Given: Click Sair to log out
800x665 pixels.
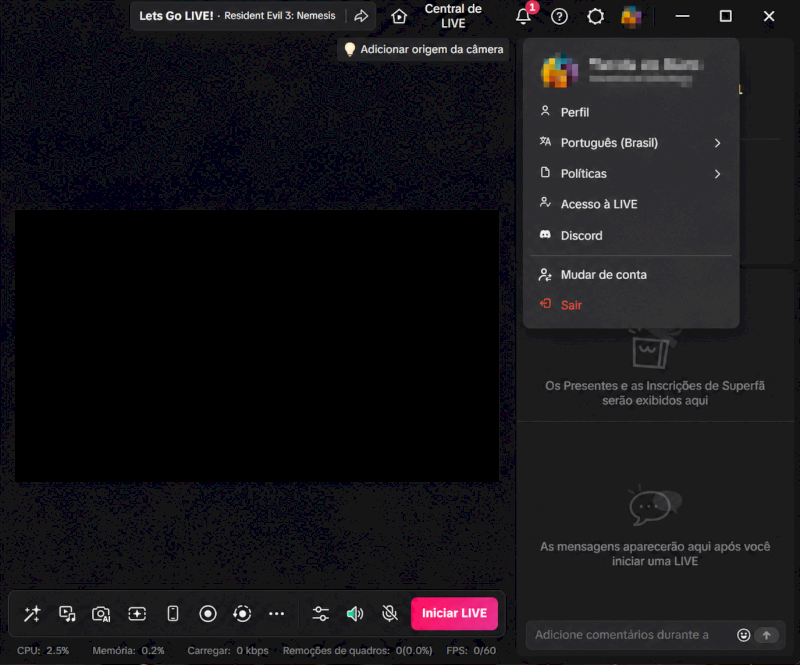Looking at the screenshot, I should (x=631, y=305).
